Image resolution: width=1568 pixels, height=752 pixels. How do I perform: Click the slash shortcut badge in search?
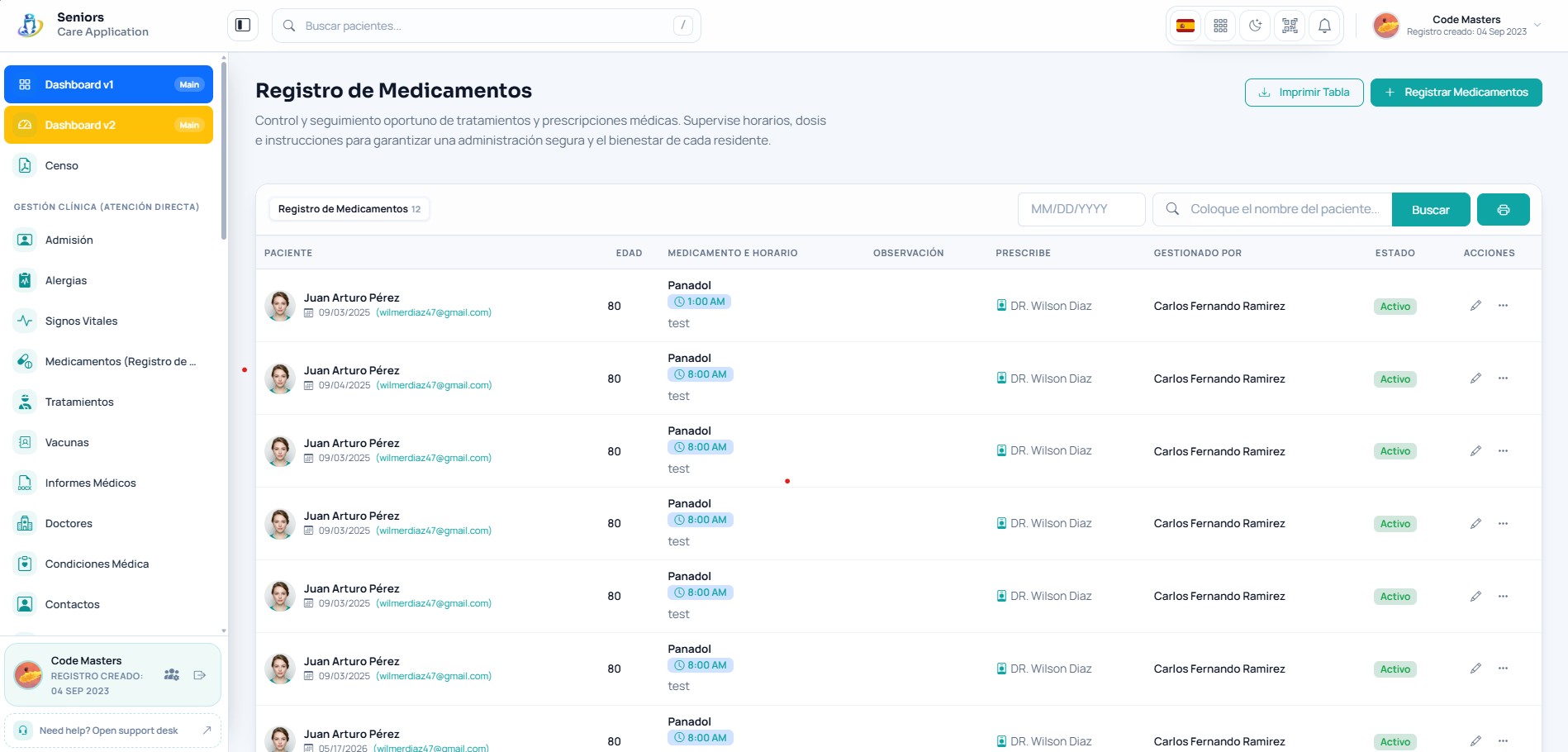coord(682,26)
